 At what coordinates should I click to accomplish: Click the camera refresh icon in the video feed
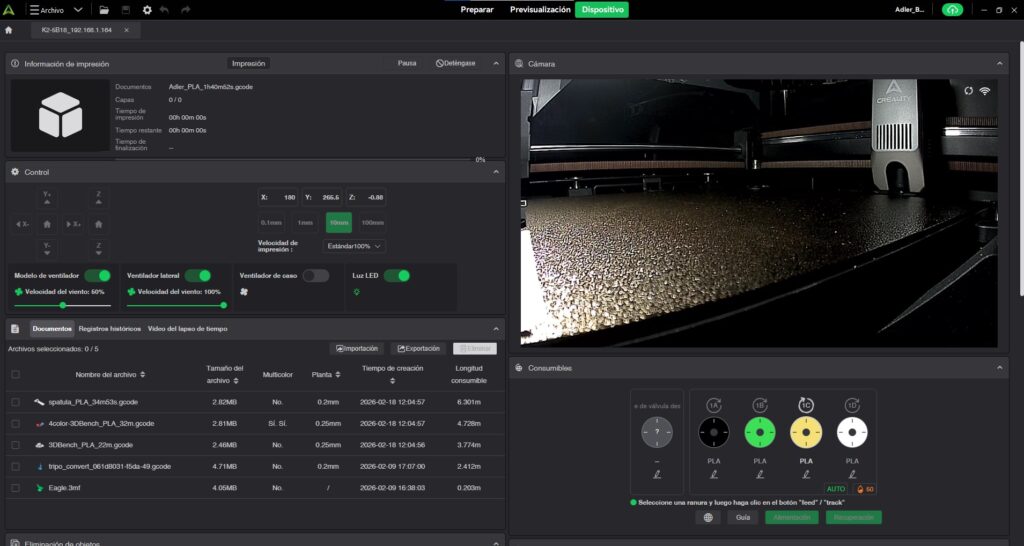pyautogui.click(x=968, y=91)
